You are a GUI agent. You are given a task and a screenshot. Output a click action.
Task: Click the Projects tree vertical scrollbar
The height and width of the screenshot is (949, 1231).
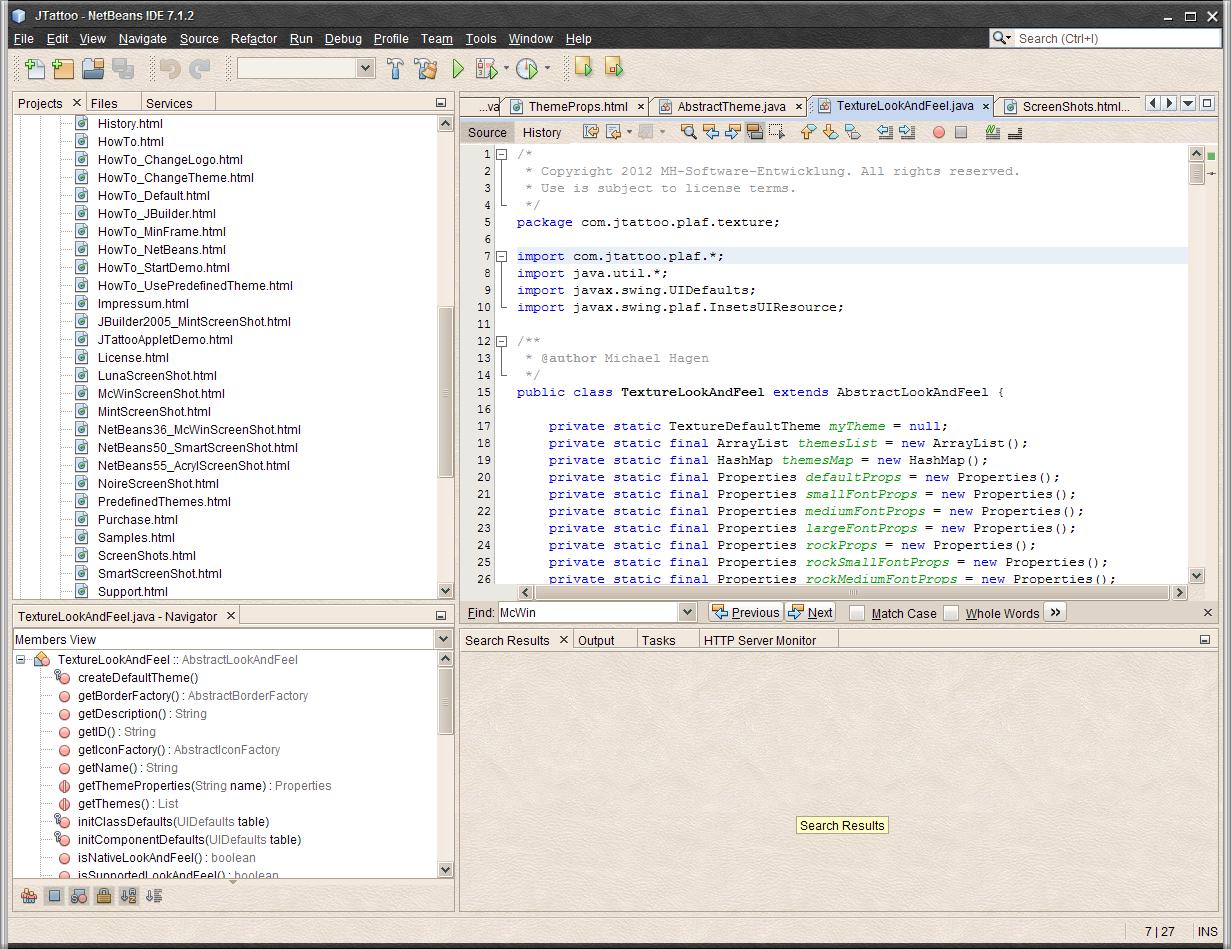pos(446,357)
